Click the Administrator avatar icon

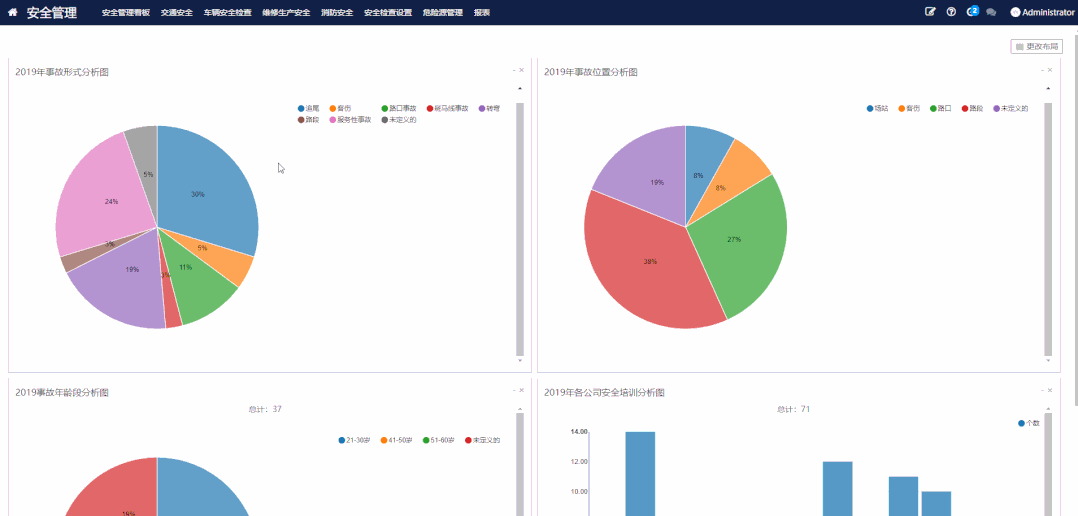pos(1015,12)
